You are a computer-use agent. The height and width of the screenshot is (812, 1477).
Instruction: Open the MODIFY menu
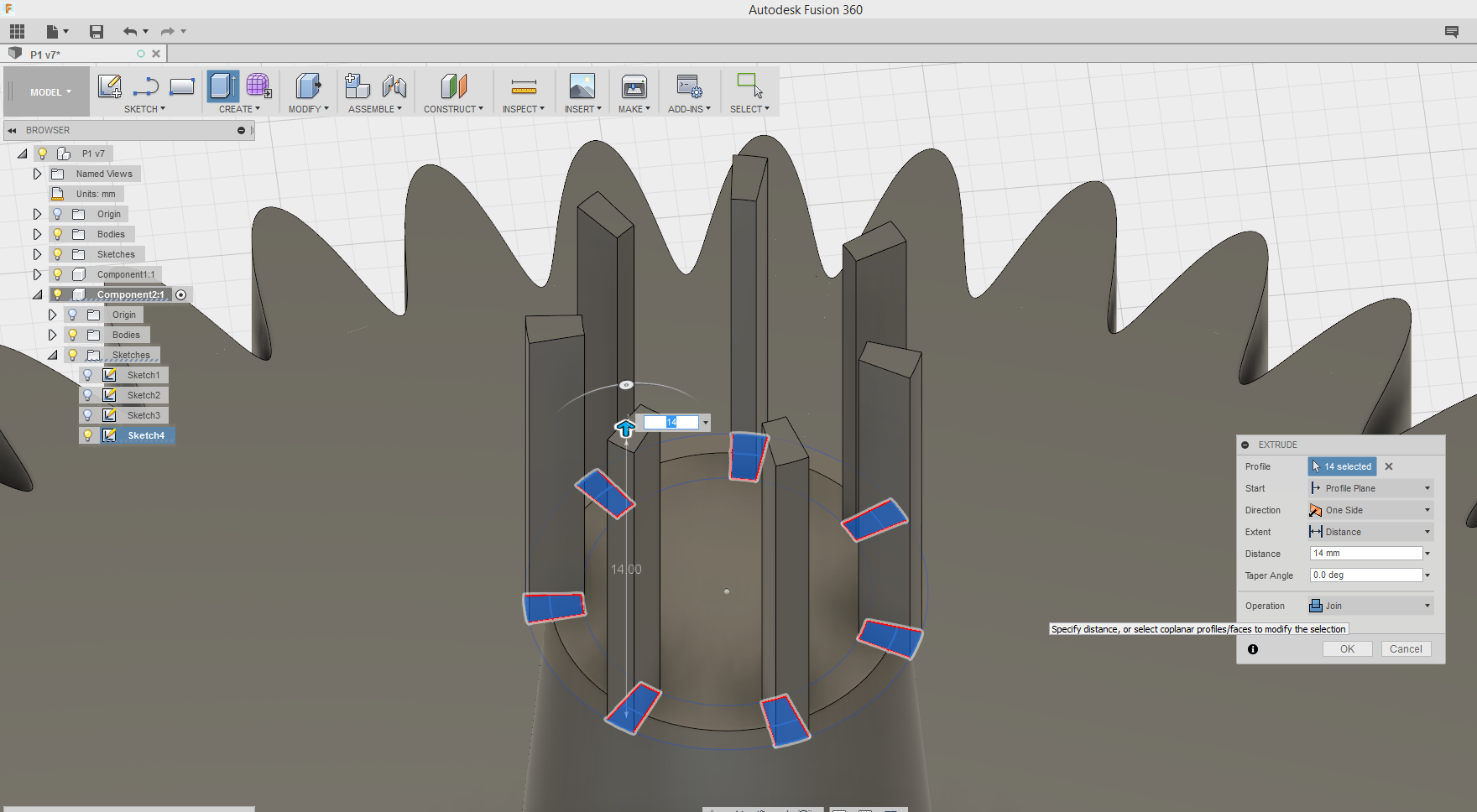click(x=309, y=109)
